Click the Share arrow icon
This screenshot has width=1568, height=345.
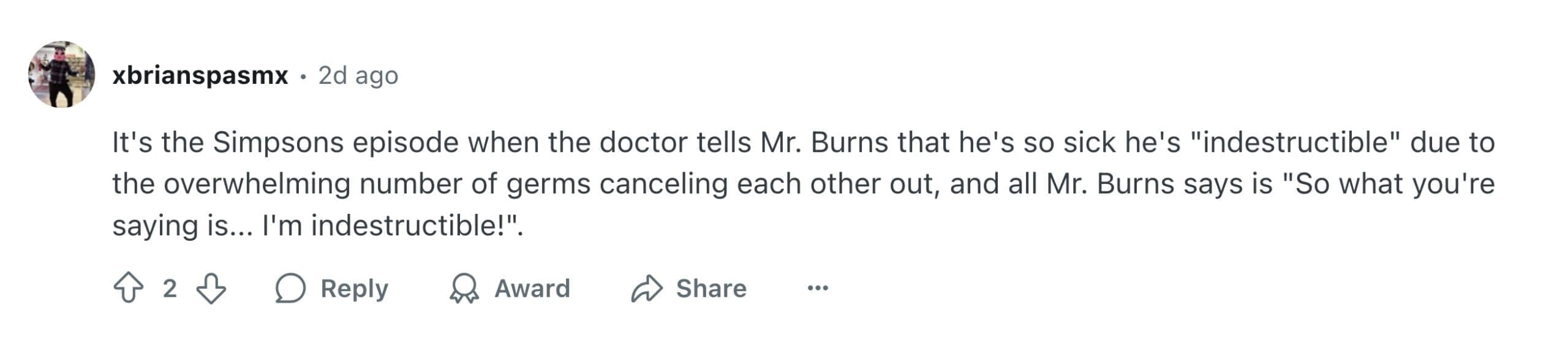(x=647, y=288)
